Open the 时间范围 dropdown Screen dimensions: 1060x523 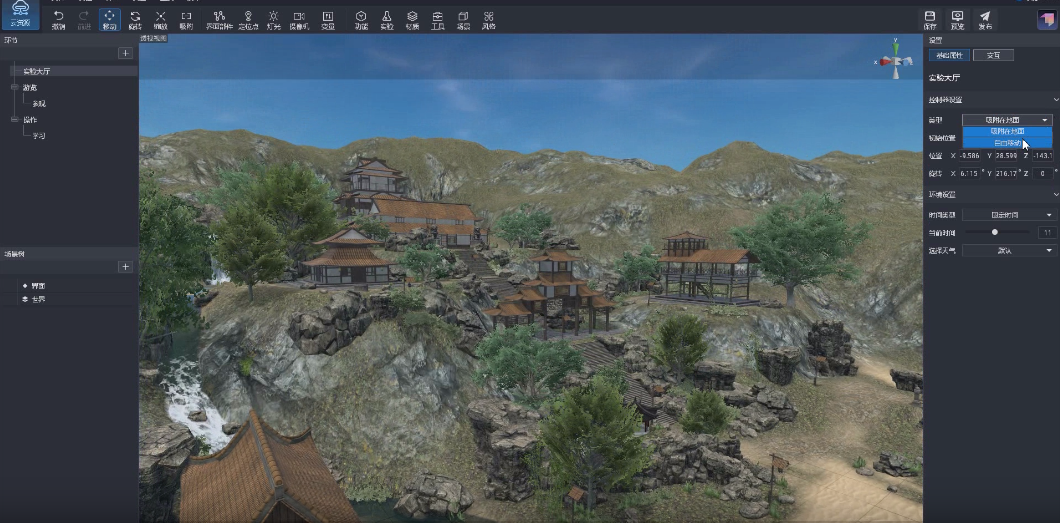(x=1006, y=215)
